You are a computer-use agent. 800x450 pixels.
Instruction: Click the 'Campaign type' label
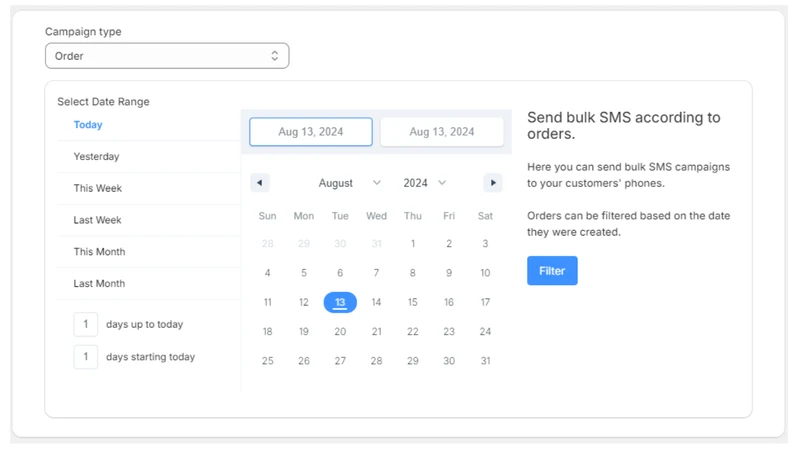point(83,32)
